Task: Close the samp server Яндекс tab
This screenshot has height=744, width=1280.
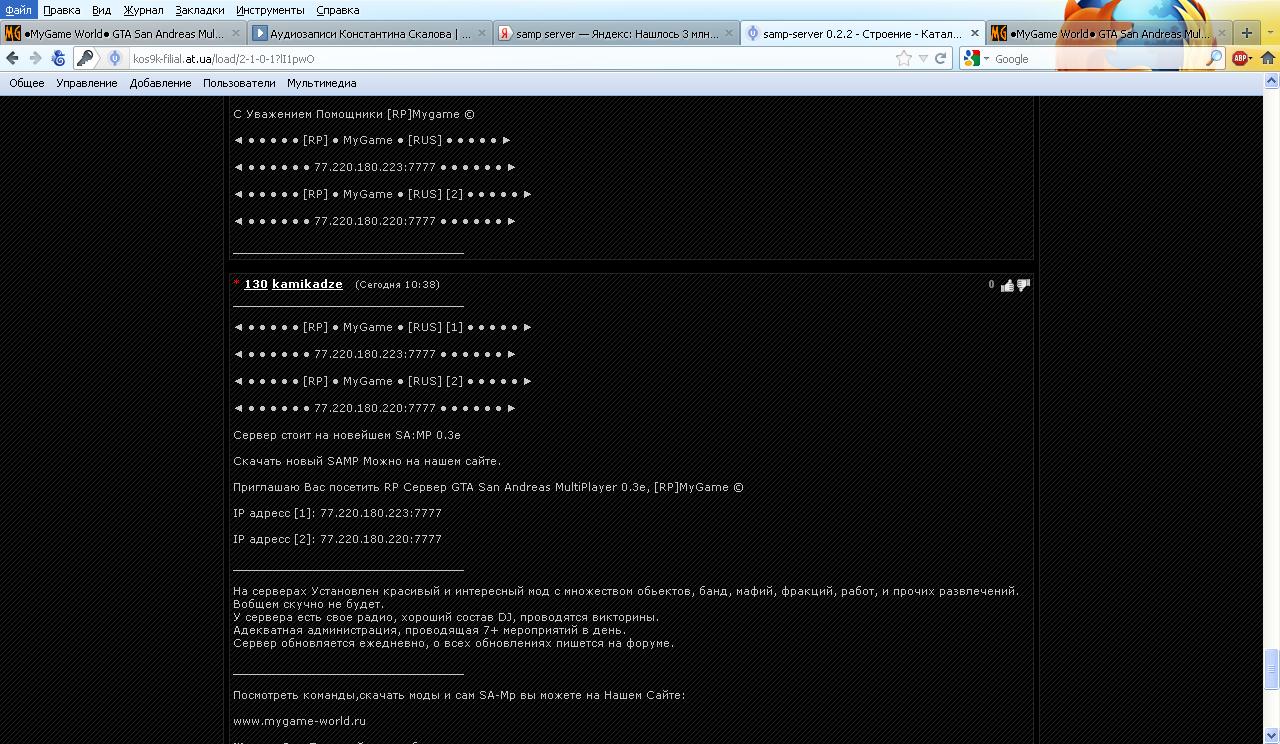Action: [729, 33]
